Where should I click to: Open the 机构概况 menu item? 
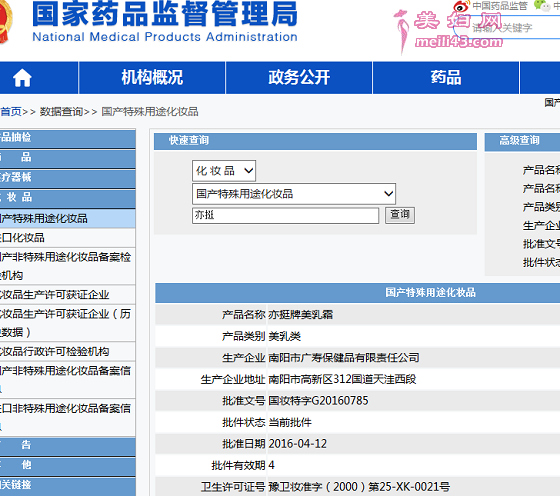[152, 77]
